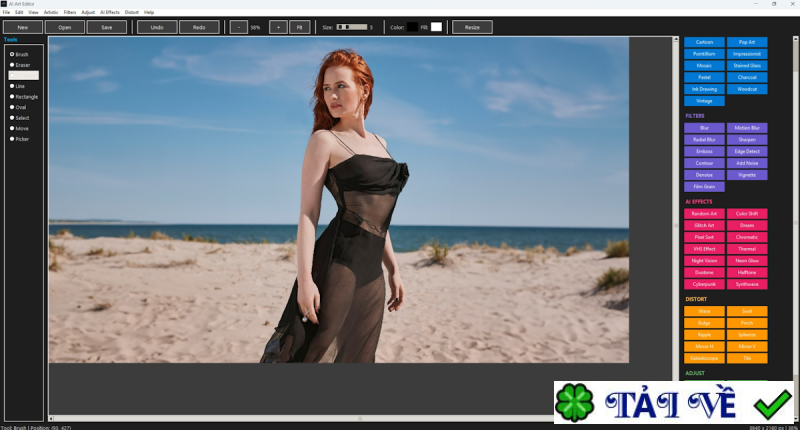Apply the Vignette filter

(x=747, y=174)
